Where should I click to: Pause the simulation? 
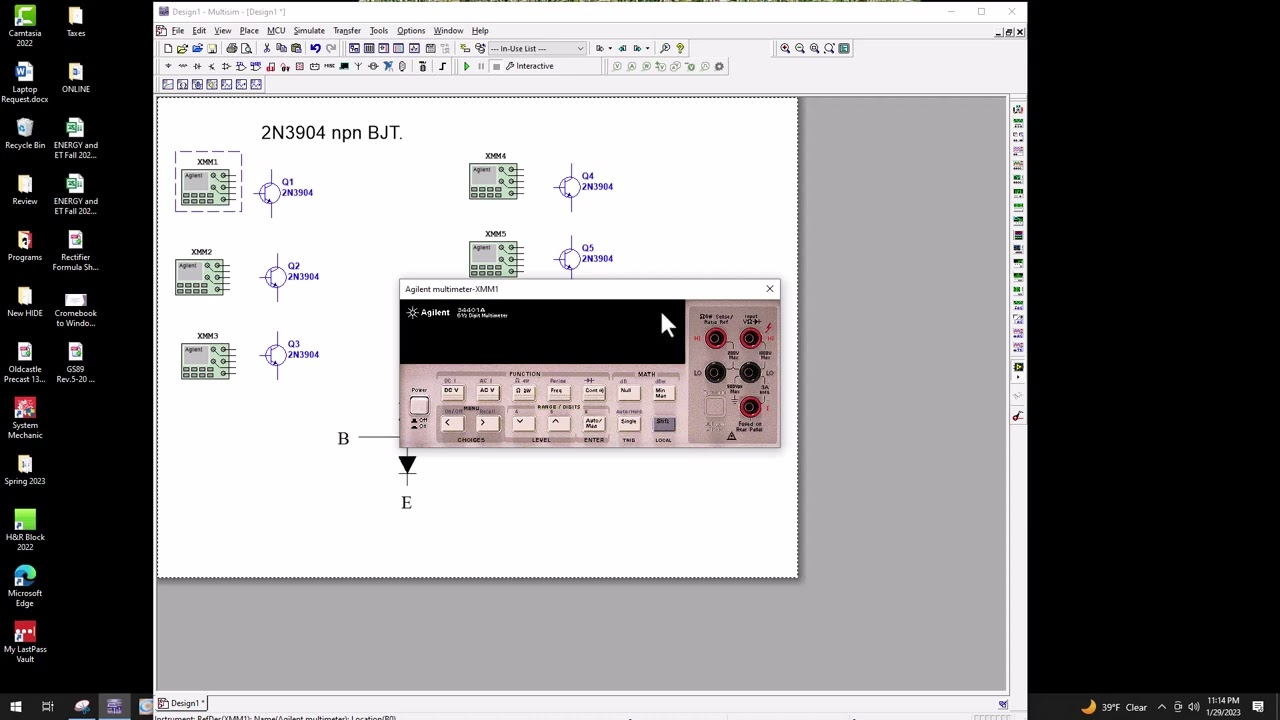[x=481, y=66]
